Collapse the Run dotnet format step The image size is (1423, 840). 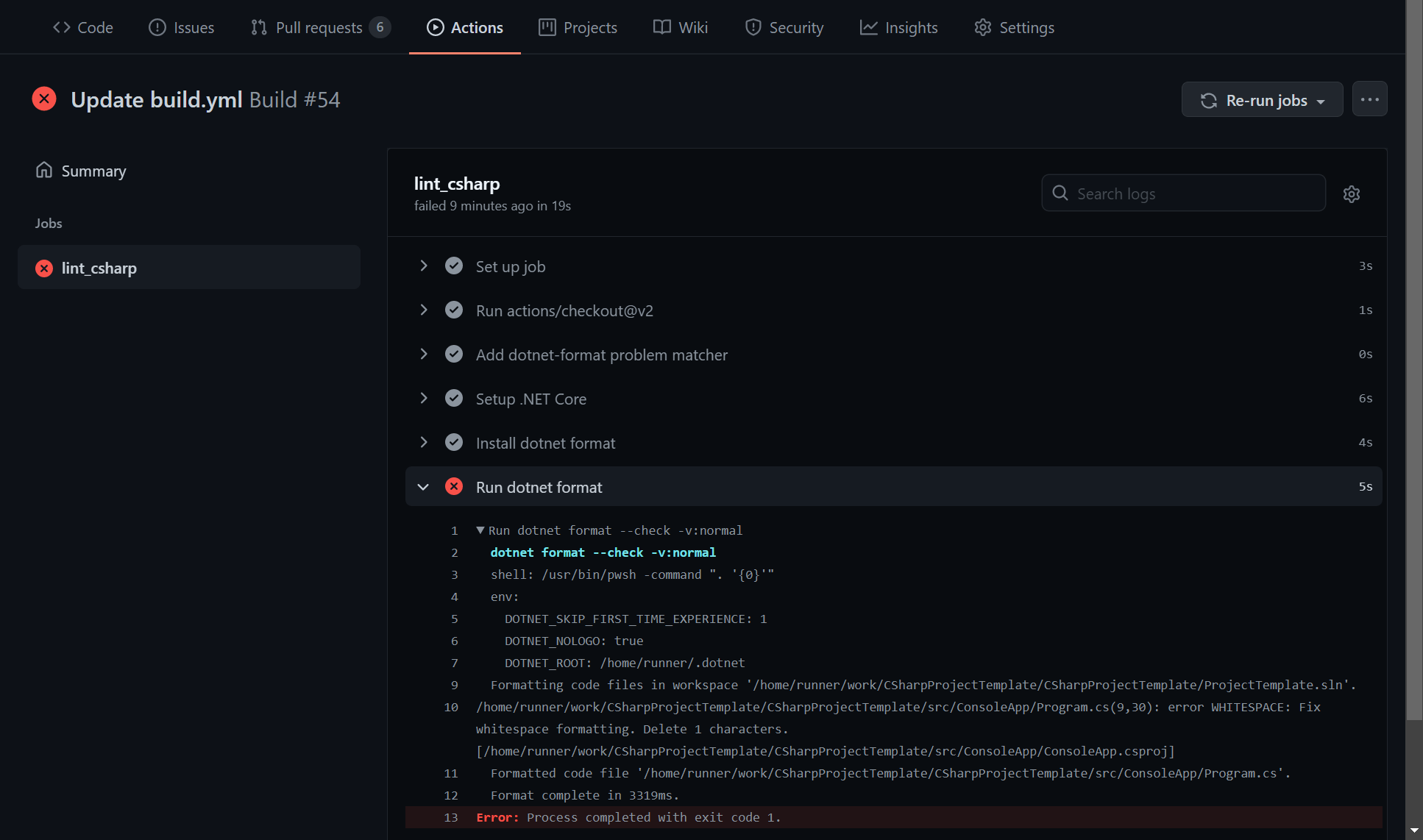tap(424, 487)
